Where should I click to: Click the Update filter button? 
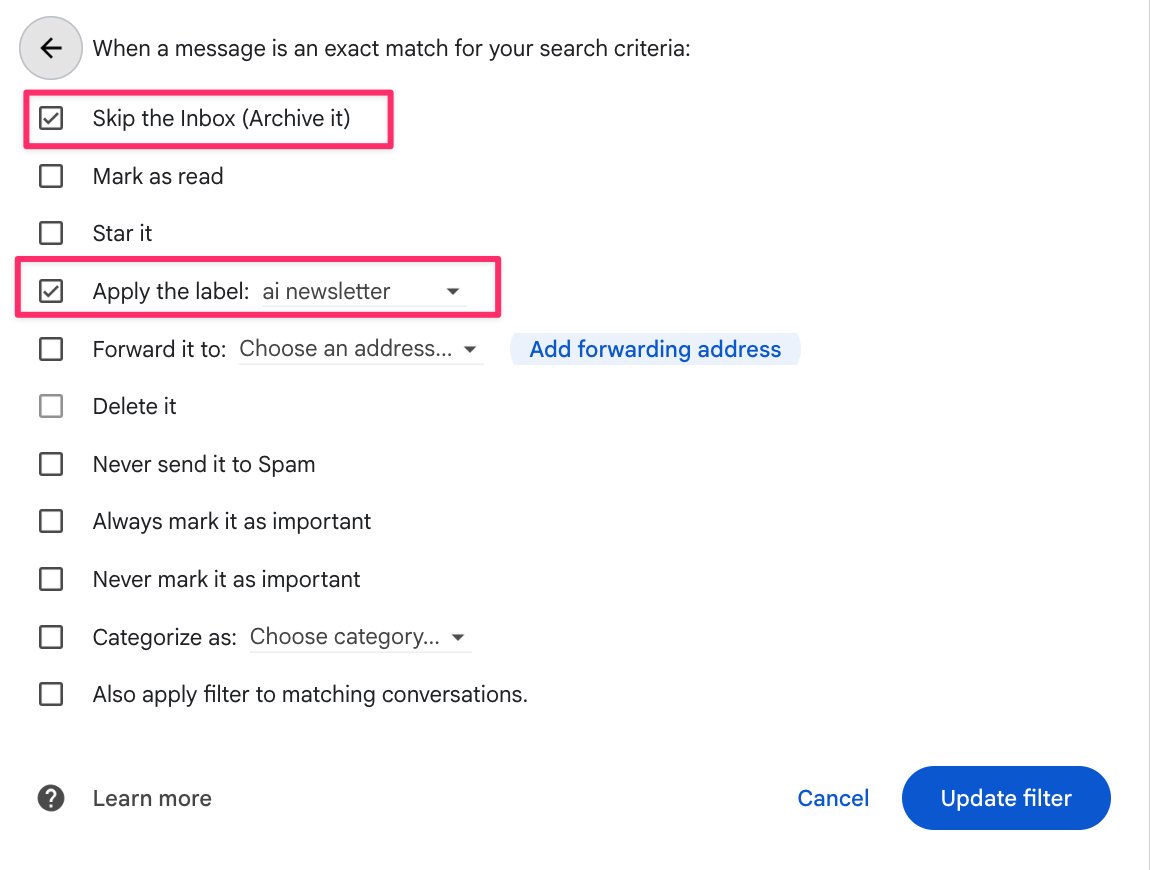[x=1006, y=798]
